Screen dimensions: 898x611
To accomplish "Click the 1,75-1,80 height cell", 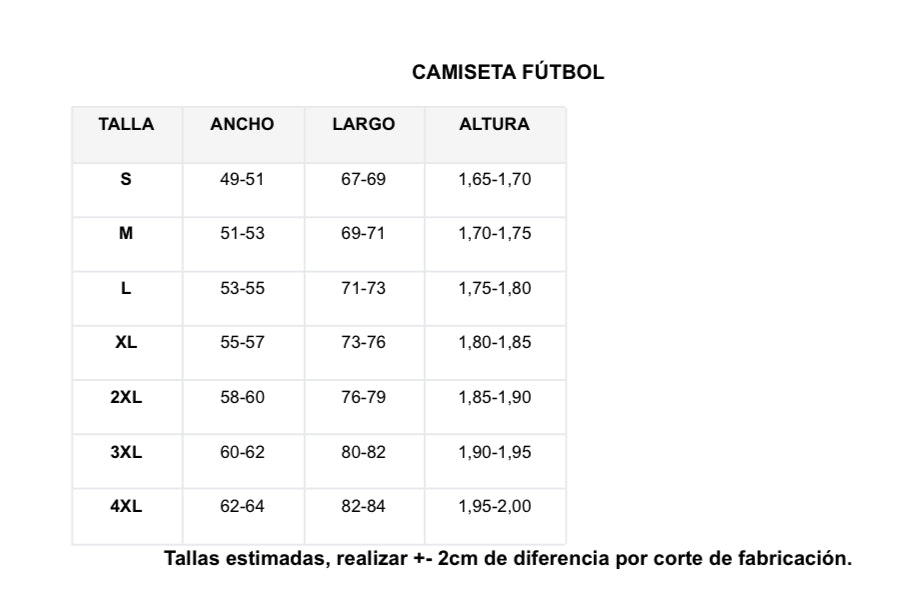I will [x=494, y=288].
